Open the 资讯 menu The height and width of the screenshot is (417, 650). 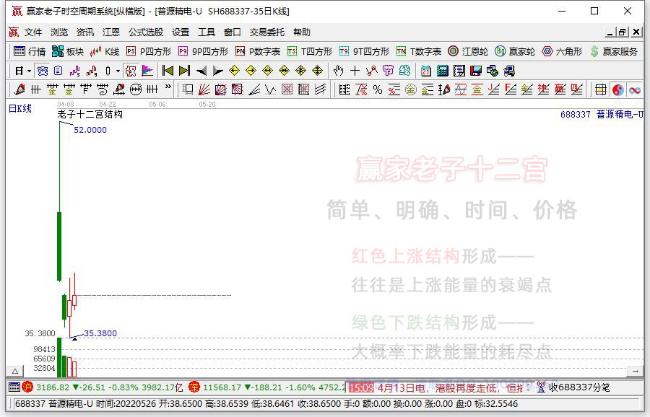click(x=85, y=32)
